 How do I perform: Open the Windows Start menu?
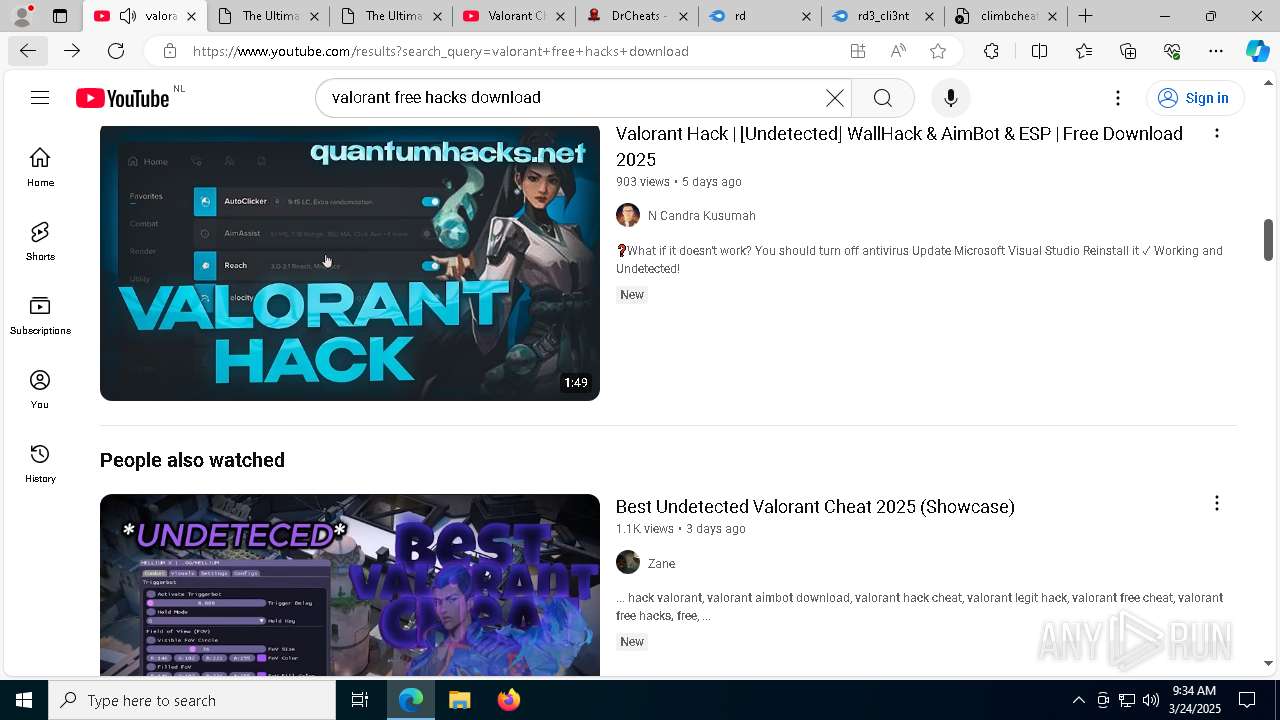click(x=24, y=700)
